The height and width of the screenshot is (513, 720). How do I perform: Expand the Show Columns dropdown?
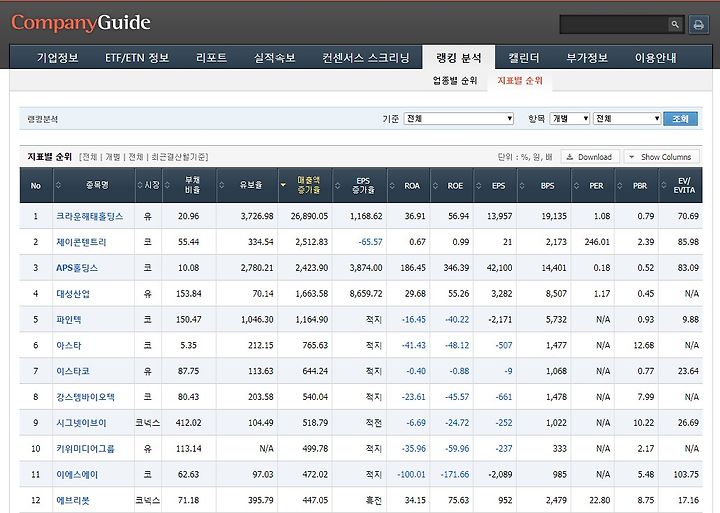(x=661, y=157)
